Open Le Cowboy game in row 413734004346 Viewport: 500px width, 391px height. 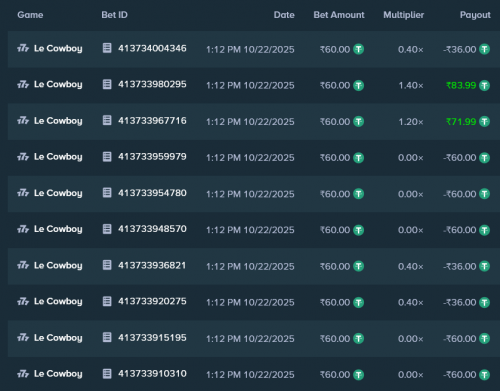click(58, 49)
